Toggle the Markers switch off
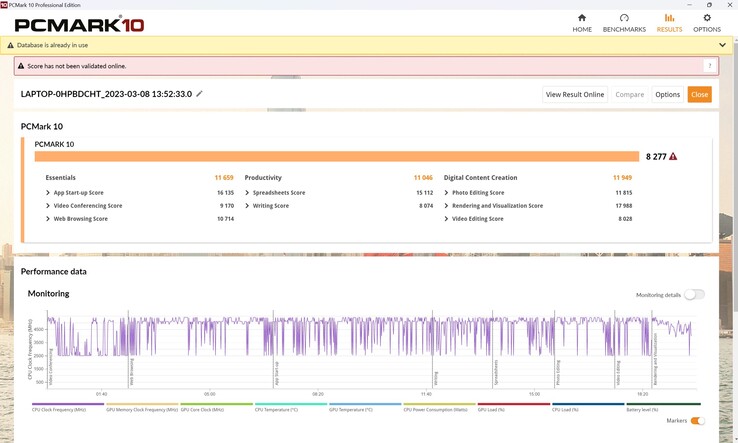This screenshot has height=443, width=738. (698, 420)
